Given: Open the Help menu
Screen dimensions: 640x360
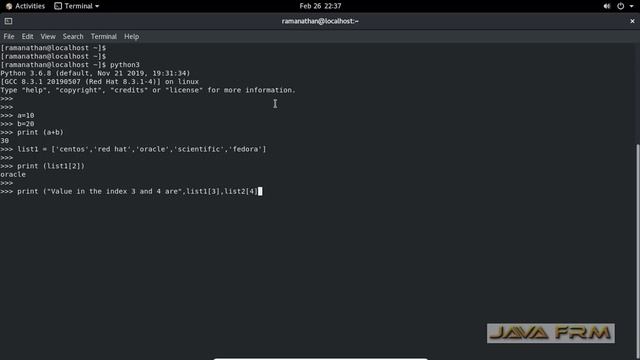Looking at the screenshot, I should pyautogui.click(x=131, y=36).
